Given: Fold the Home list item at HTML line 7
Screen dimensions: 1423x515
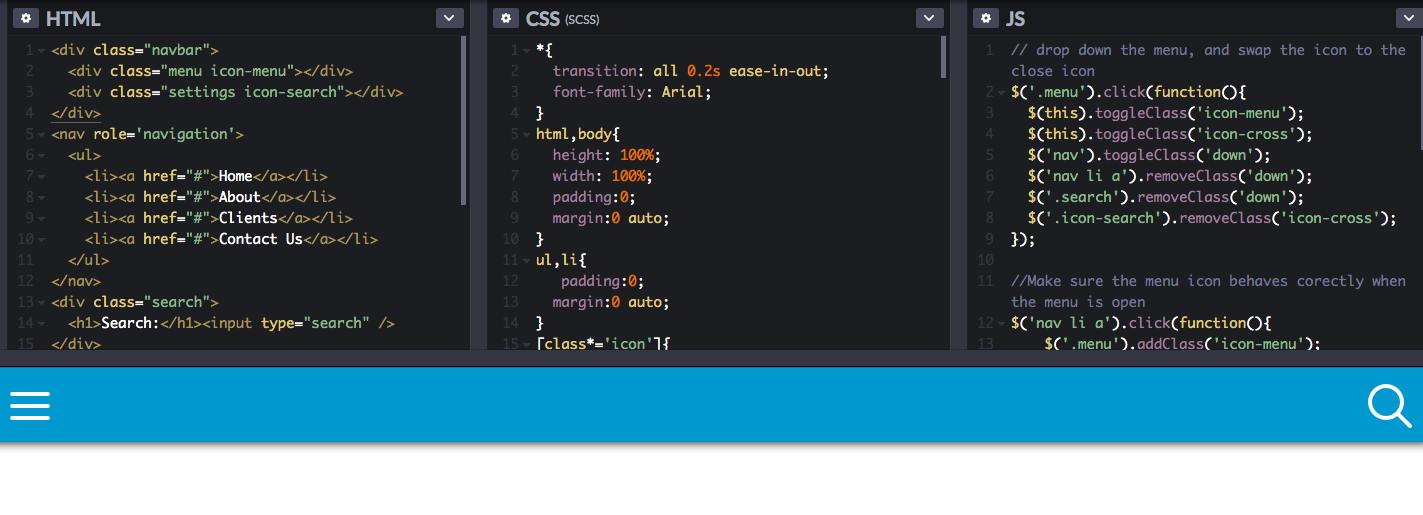Looking at the screenshot, I should click(x=41, y=176).
